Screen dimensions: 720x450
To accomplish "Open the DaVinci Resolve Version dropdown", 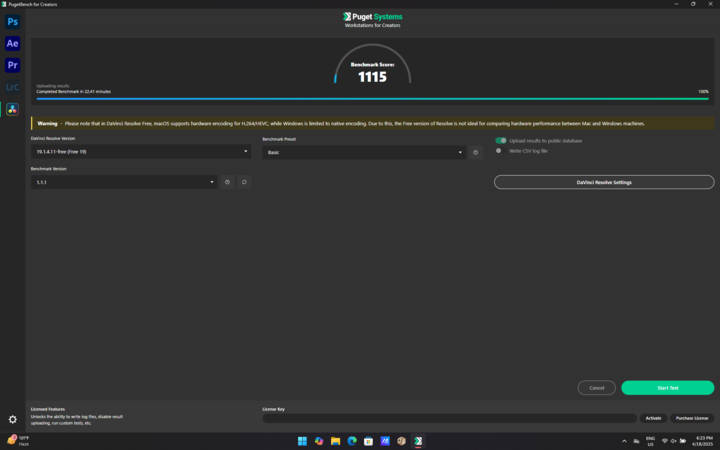I will [x=141, y=152].
